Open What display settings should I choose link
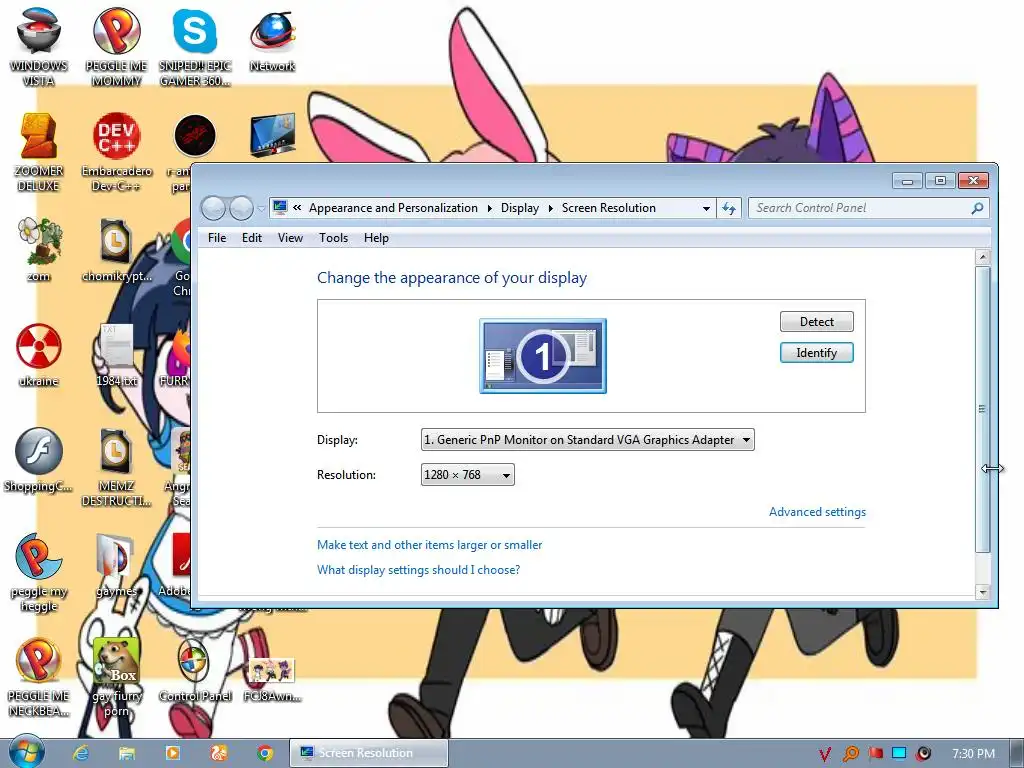 pyautogui.click(x=418, y=569)
